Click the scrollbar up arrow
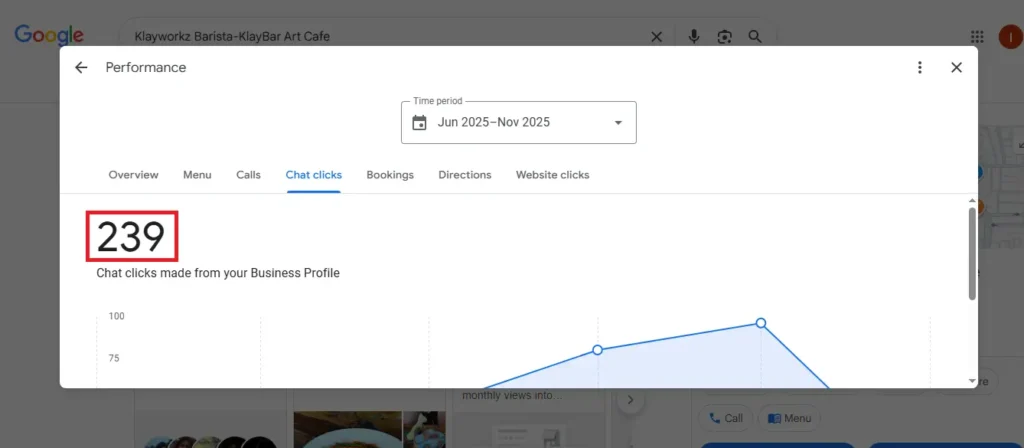Viewport: 1024px width, 448px height. pos(972,200)
